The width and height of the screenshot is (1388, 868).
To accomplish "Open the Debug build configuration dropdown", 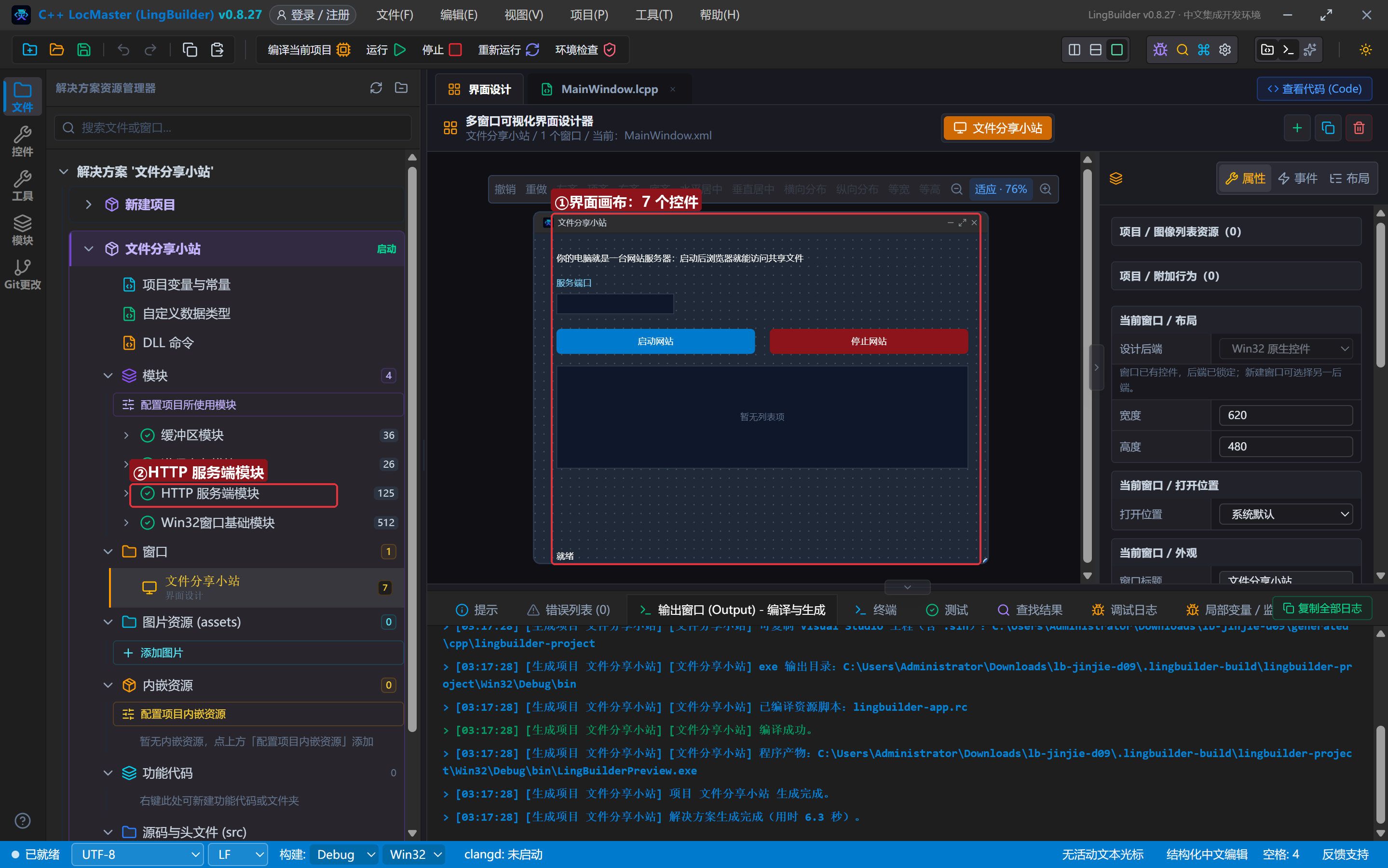I will click(344, 854).
